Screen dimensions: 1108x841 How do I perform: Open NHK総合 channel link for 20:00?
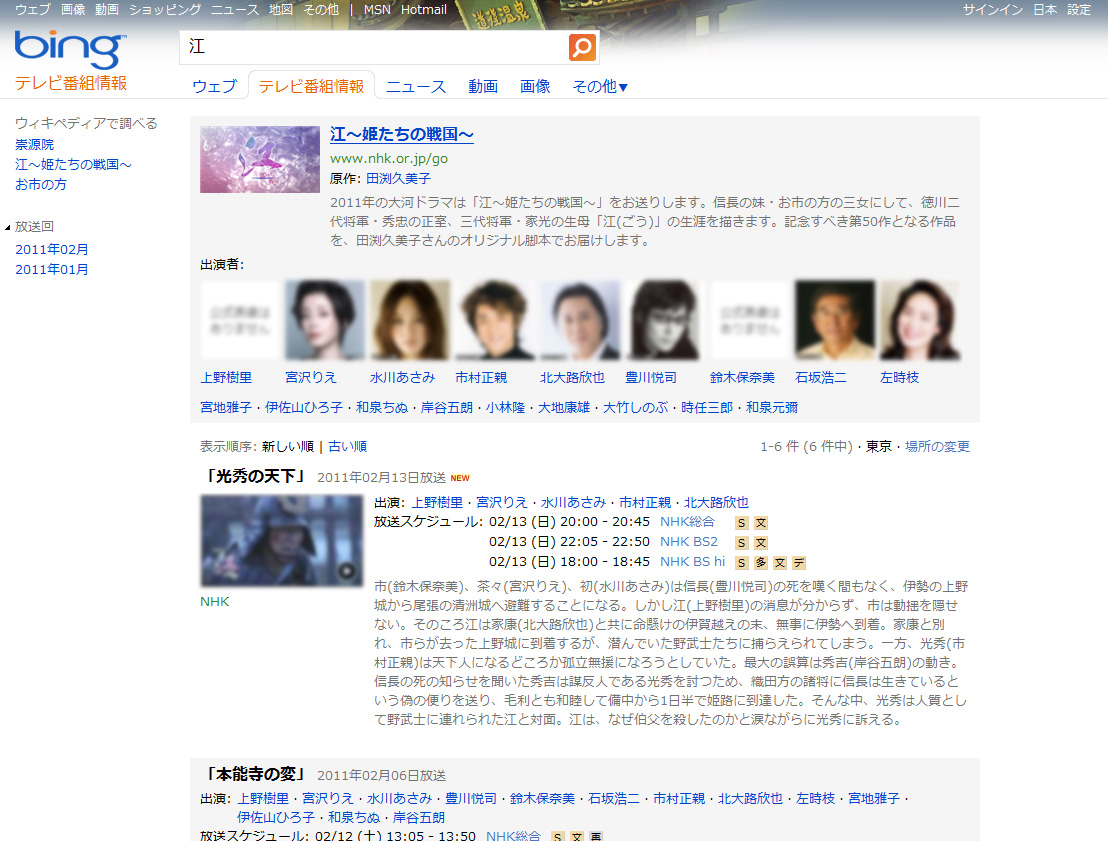[x=687, y=522]
